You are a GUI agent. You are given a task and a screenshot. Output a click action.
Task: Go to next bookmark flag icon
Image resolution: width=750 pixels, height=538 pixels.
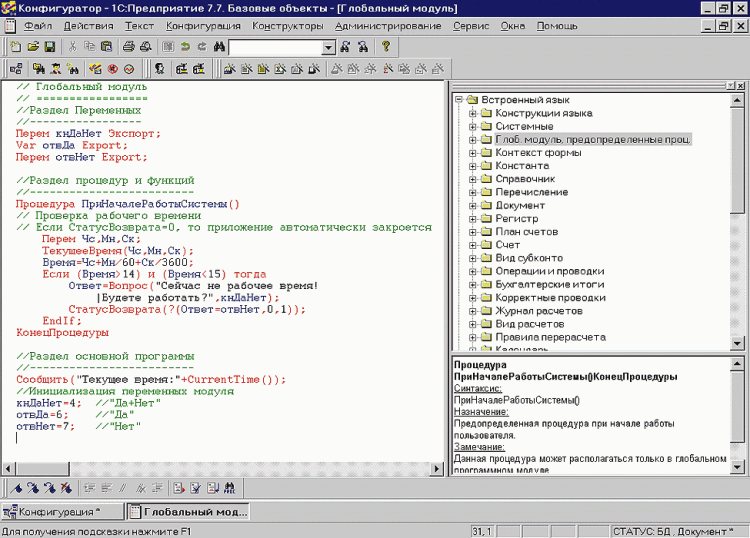33,488
